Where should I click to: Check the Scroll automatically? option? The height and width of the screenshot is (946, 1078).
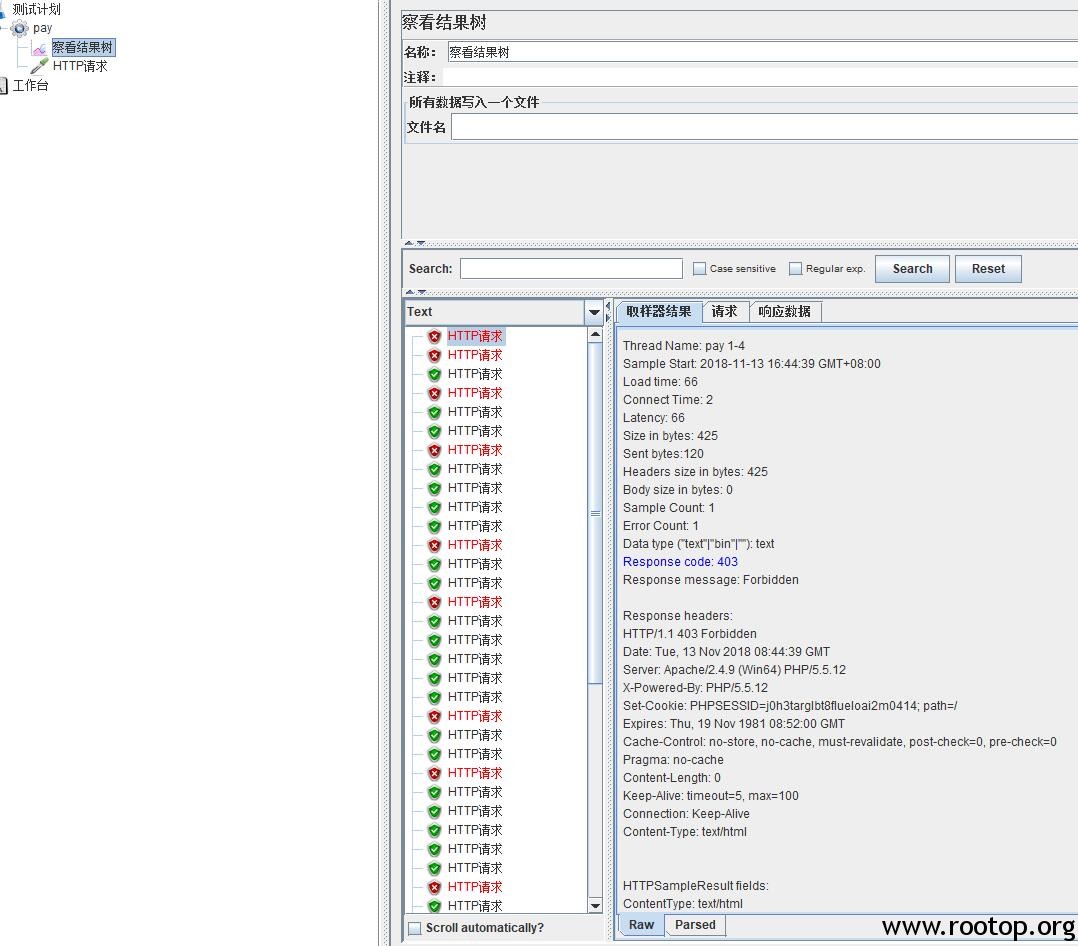pyautogui.click(x=414, y=928)
